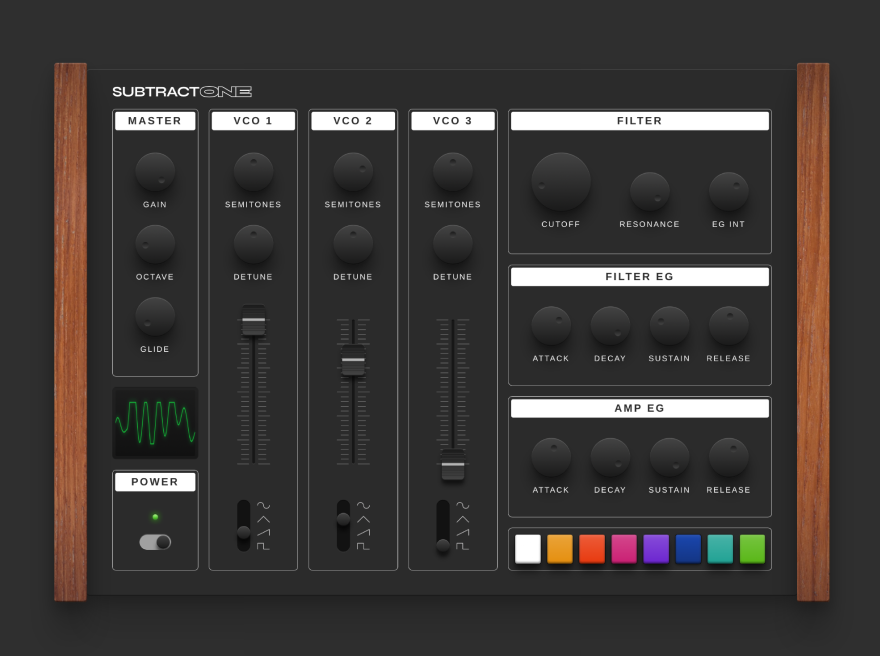Click the VCO 1 level fader handle
The width and height of the screenshot is (880, 656).
coord(254,320)
